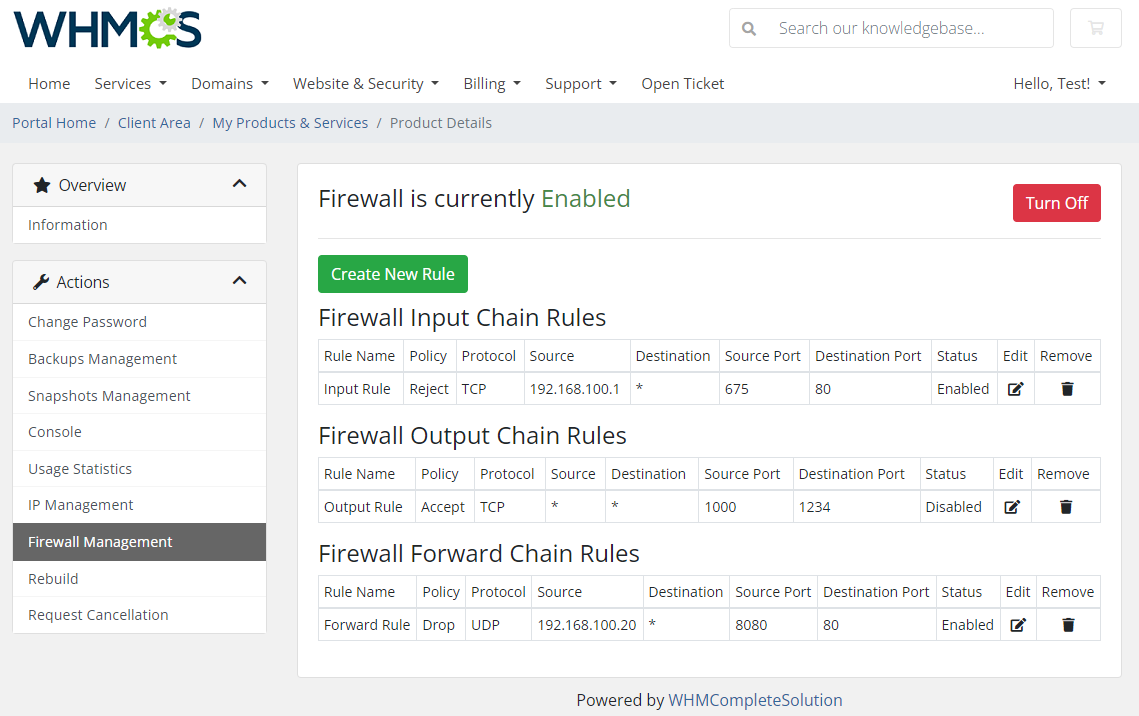Screen dimensions: 1139x716
Task: Click the knowledgebase search input field
Action: (x=900, y=28)
